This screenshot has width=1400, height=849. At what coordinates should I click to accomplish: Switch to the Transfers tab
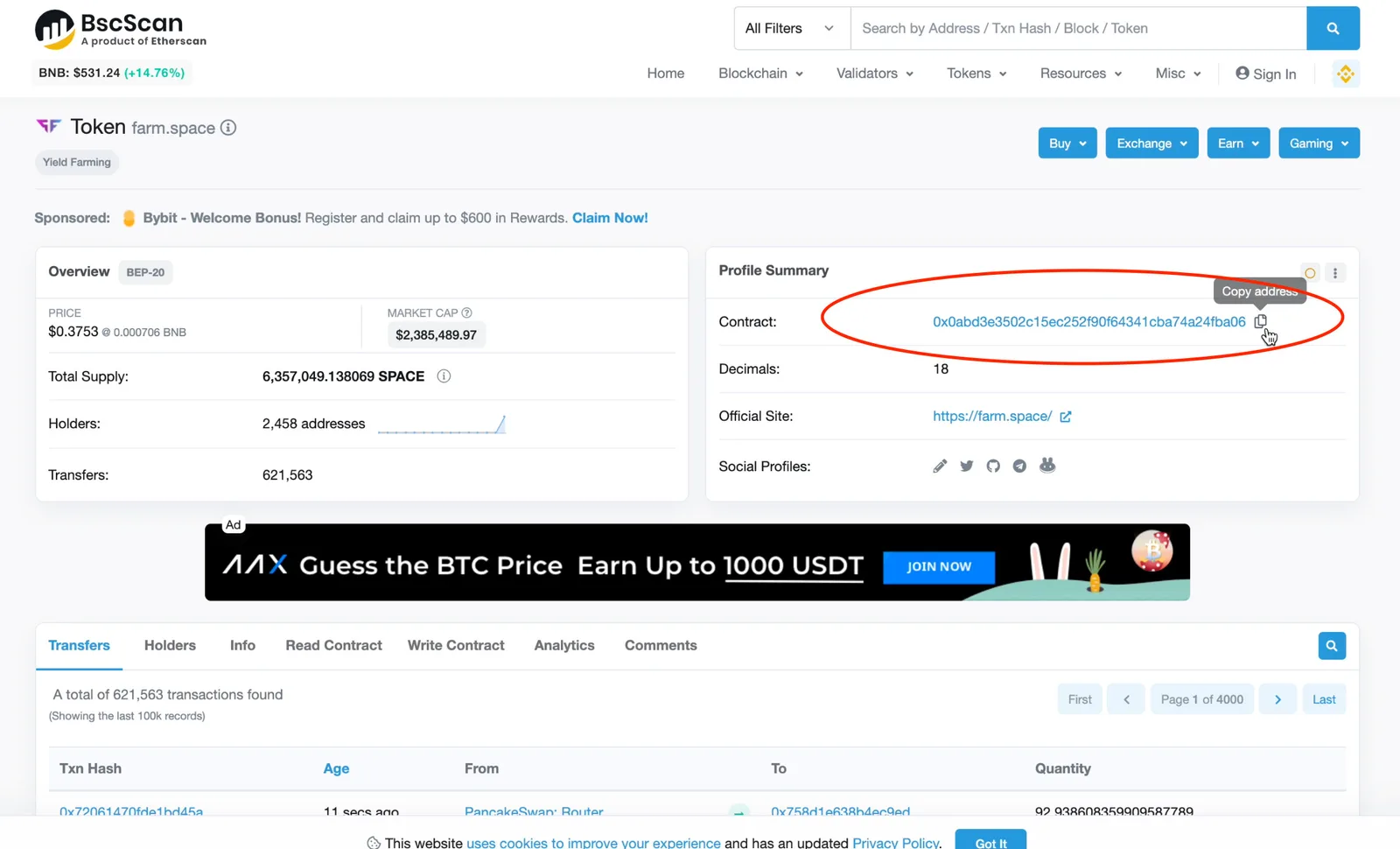pyautogui.click(x=79, y=646)
